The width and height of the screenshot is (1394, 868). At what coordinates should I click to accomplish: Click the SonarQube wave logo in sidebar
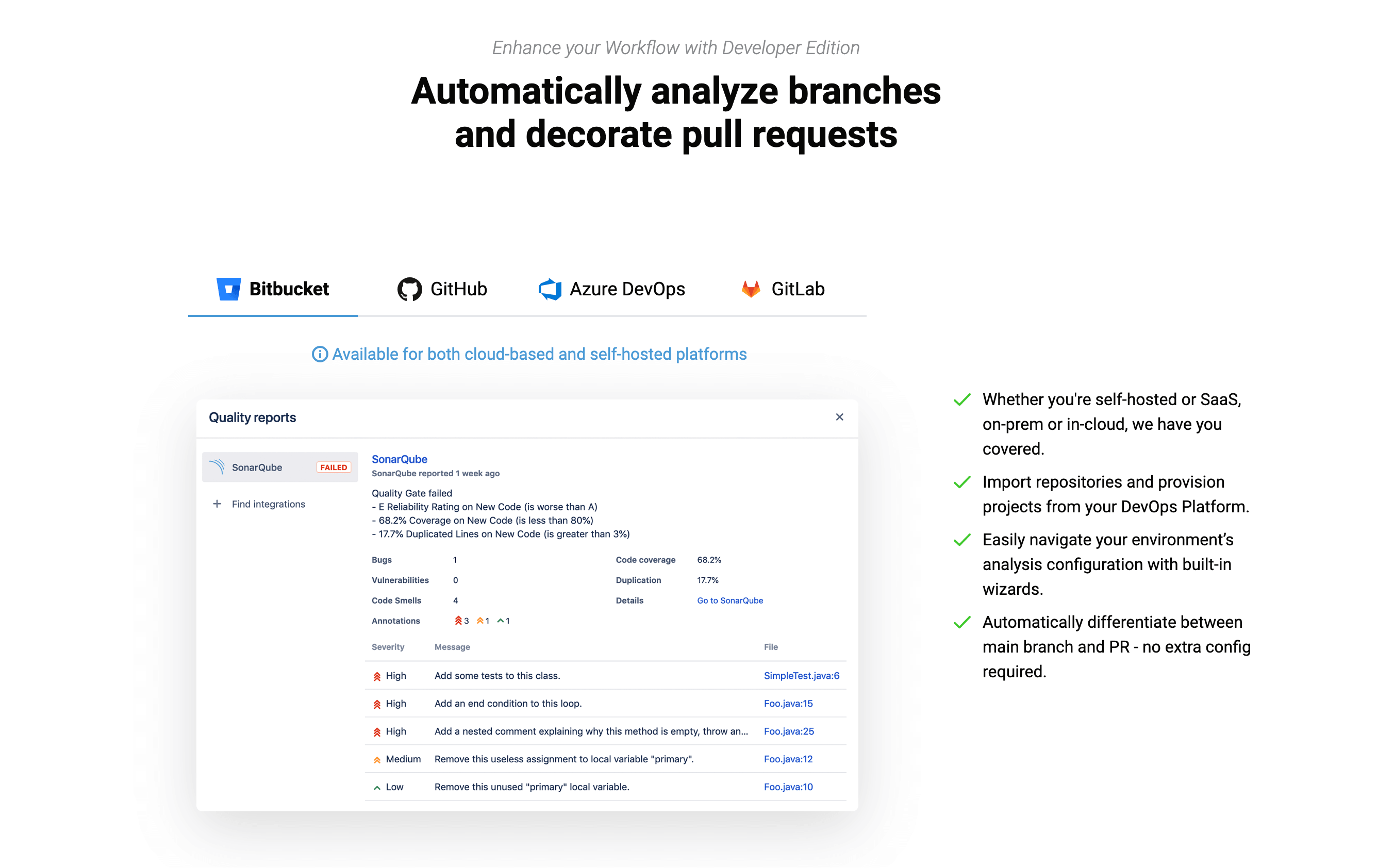click(217, 466)
